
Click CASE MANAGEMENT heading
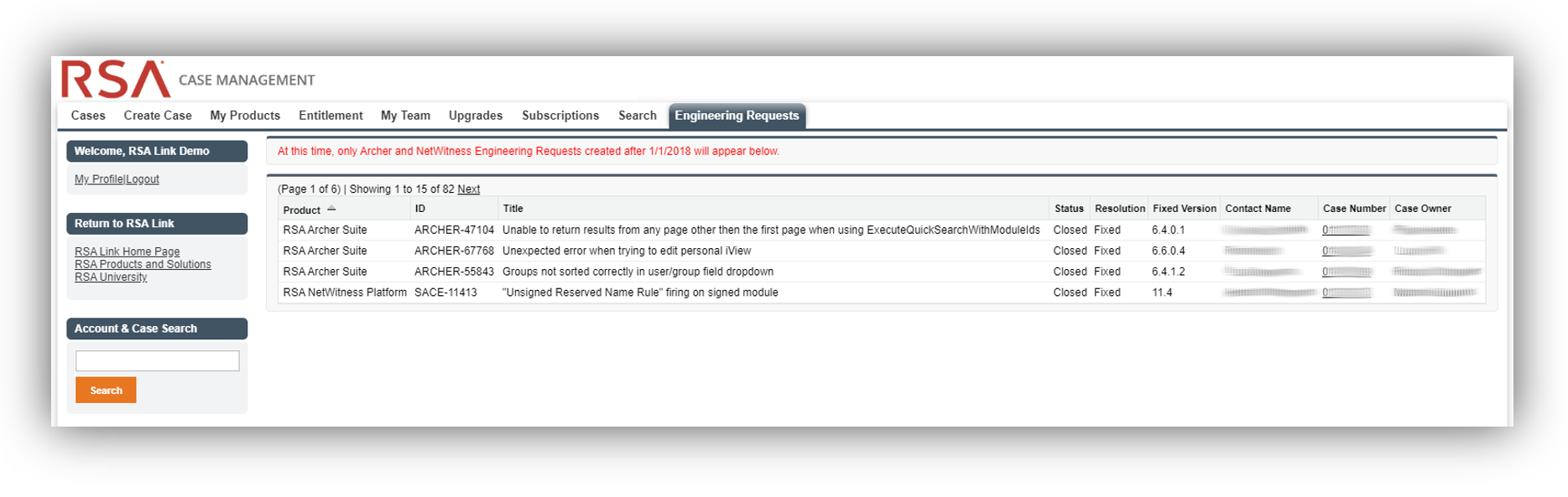pyautogui.click(x=247, y=80)
